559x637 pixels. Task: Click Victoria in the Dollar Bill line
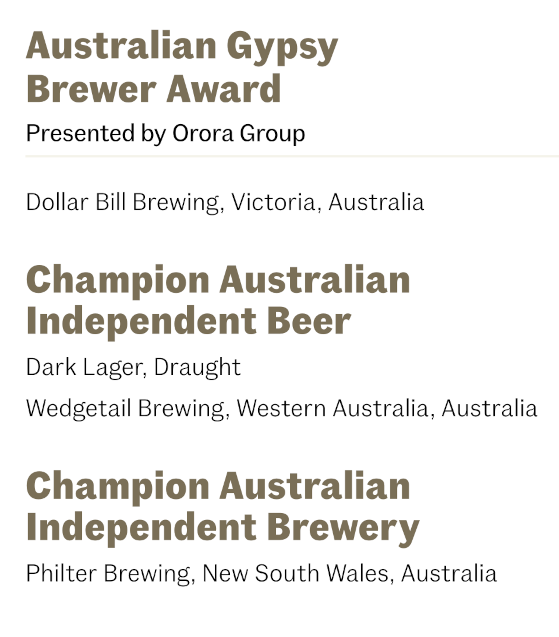(273, 202)
